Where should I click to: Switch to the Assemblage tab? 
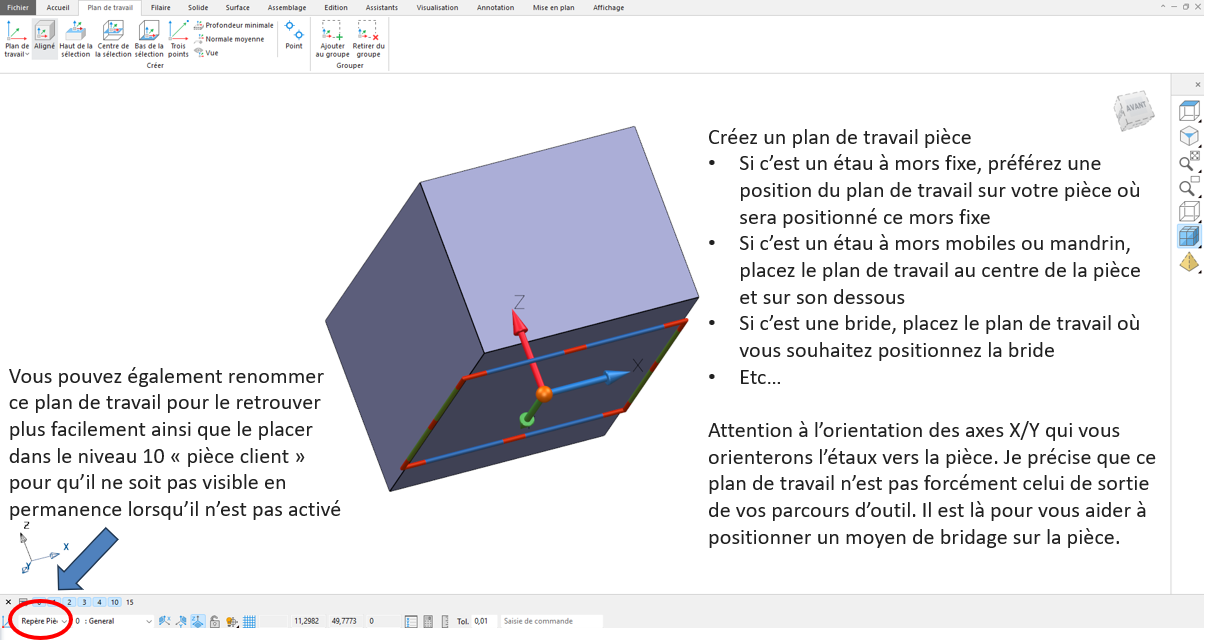[288, 7]
